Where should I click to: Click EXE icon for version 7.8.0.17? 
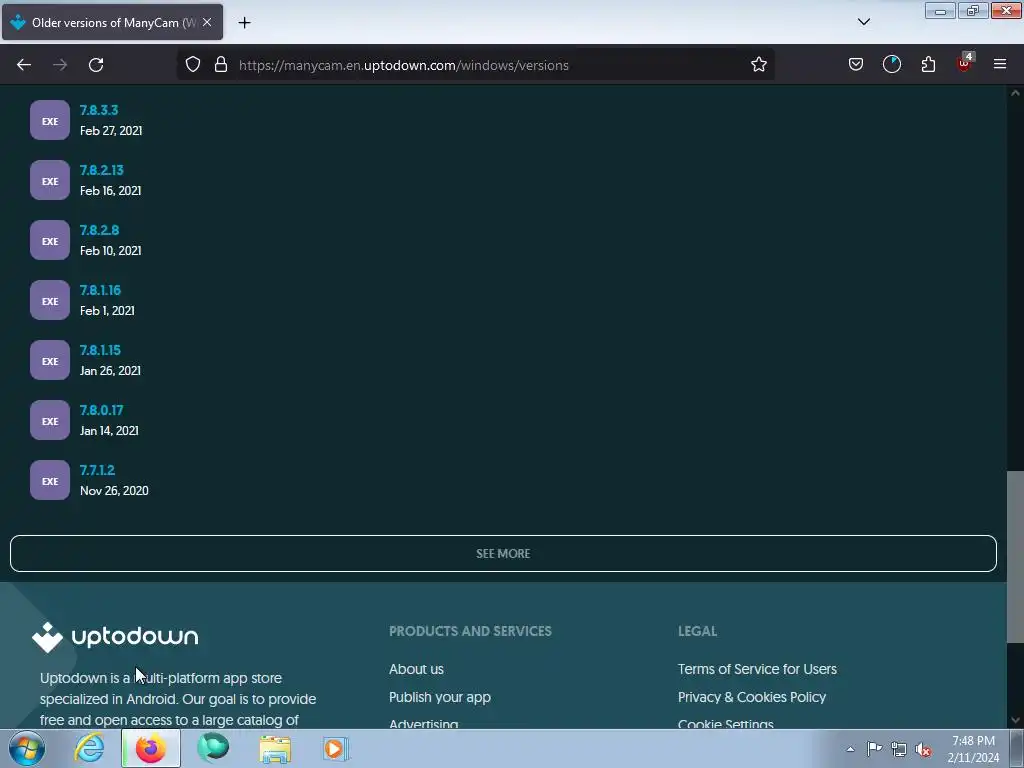(50, 421)
